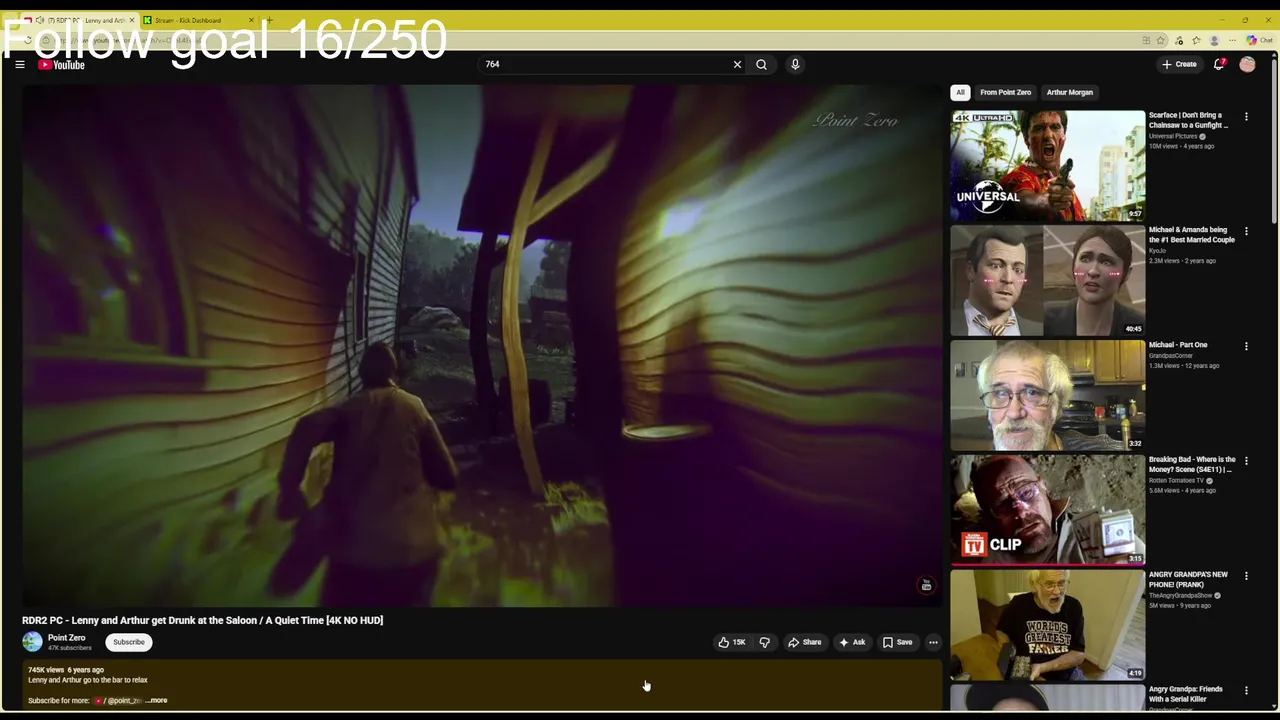Viewport: 1280px width, 720px height.
Task: Open options menu for Scarface video
Action: tap(1246, 117)
